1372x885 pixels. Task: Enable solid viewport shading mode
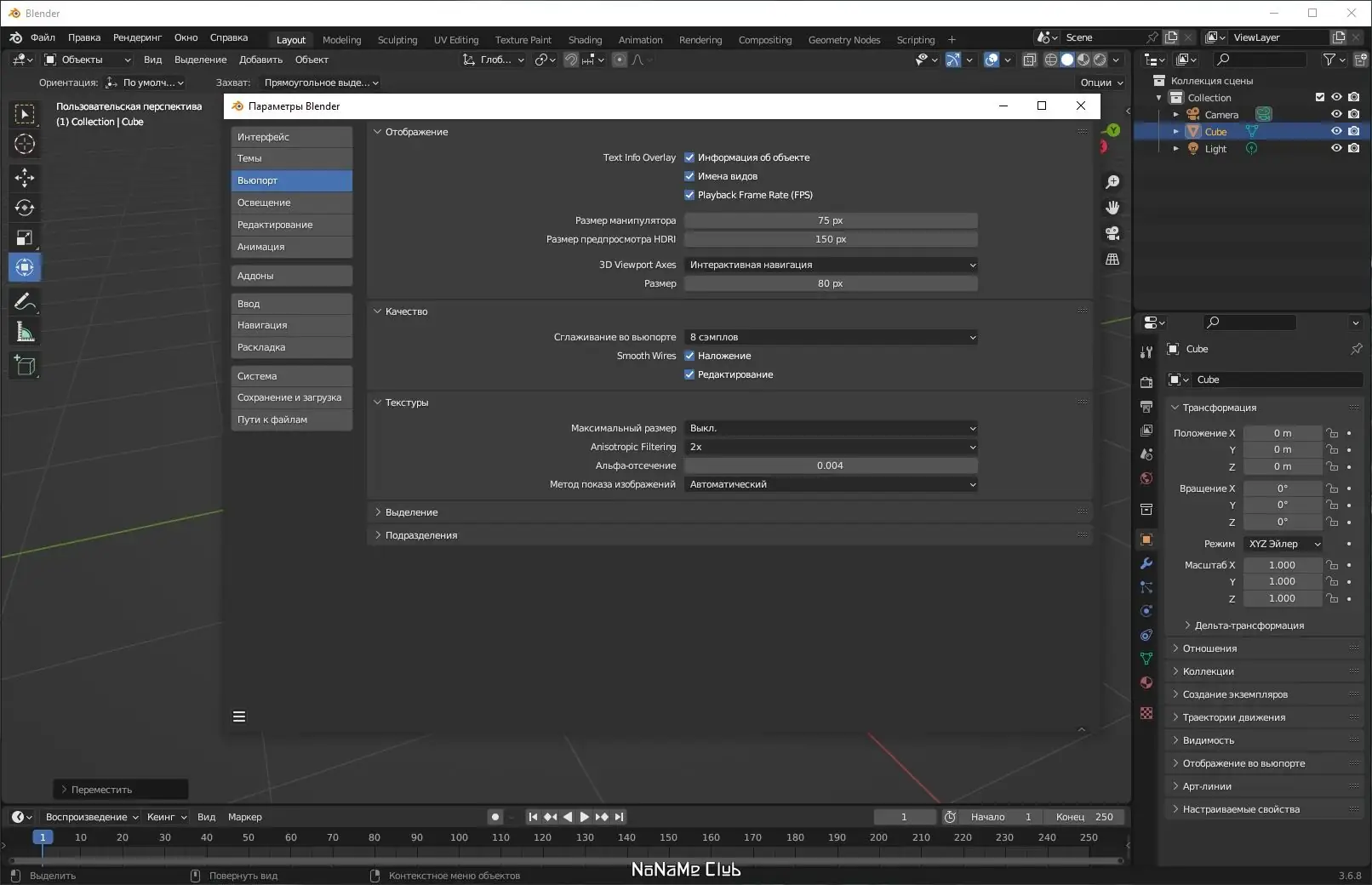pos(1067,60)
